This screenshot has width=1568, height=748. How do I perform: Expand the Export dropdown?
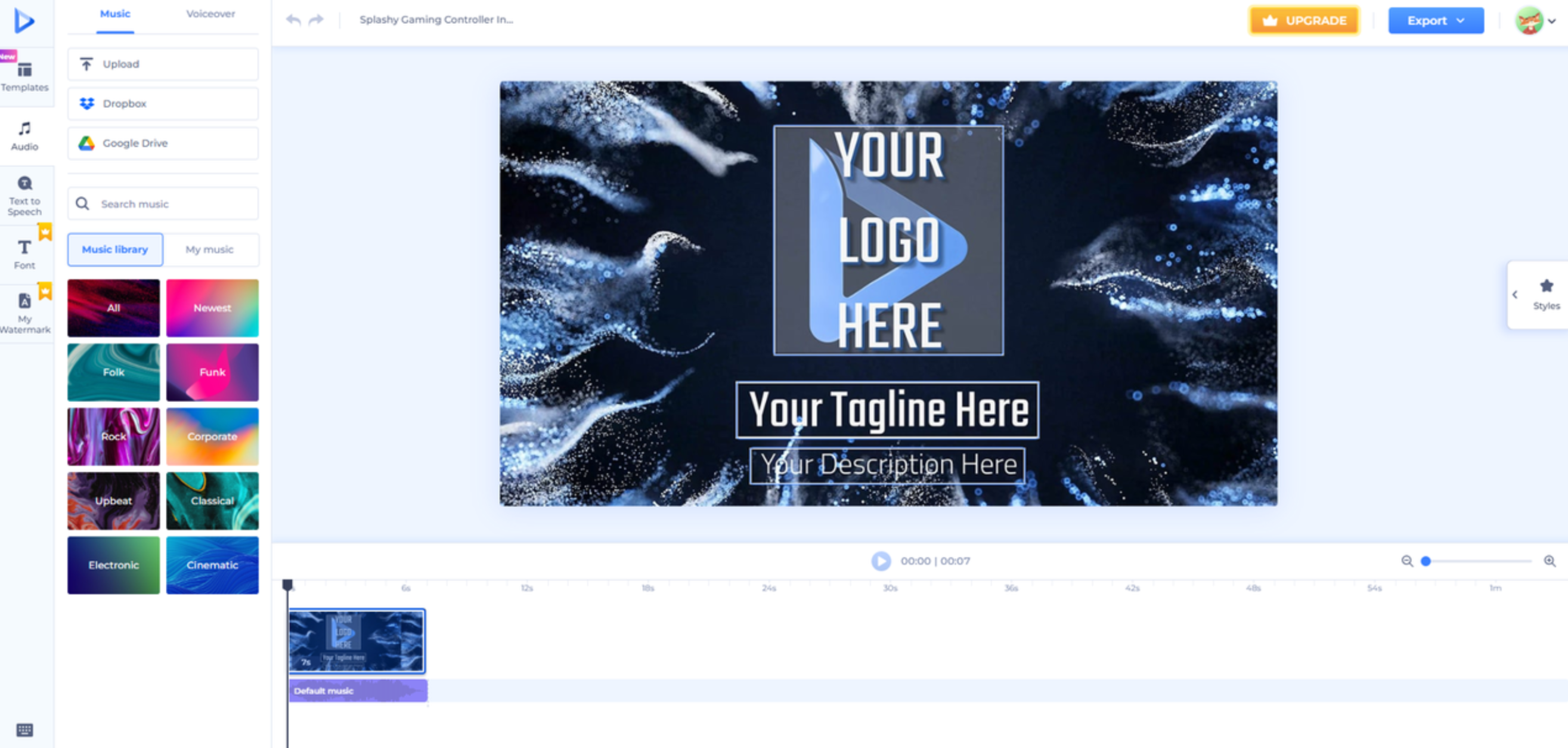(x=1435, y=21)
